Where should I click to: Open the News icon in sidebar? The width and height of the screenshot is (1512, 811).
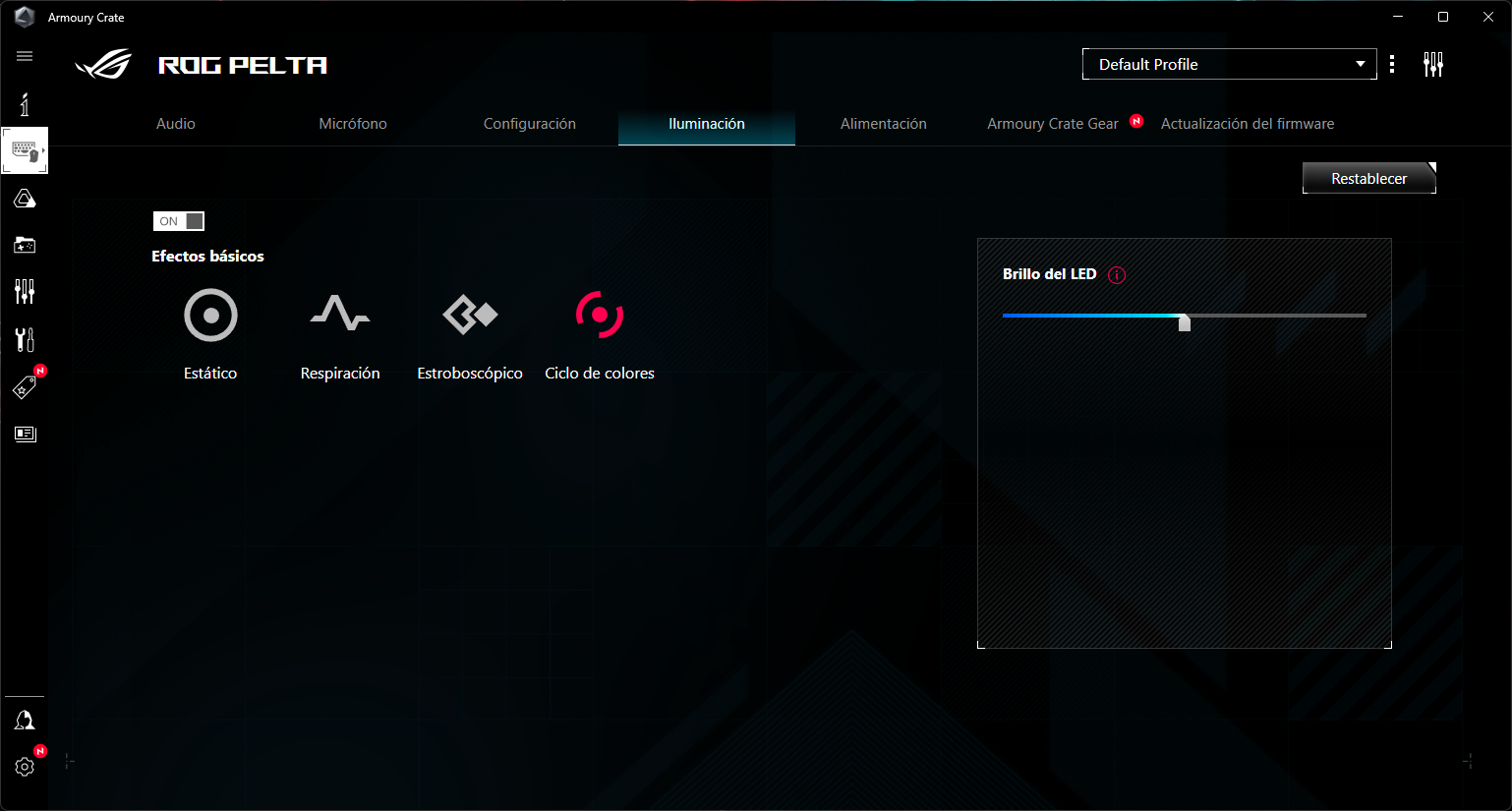(25, 434)
